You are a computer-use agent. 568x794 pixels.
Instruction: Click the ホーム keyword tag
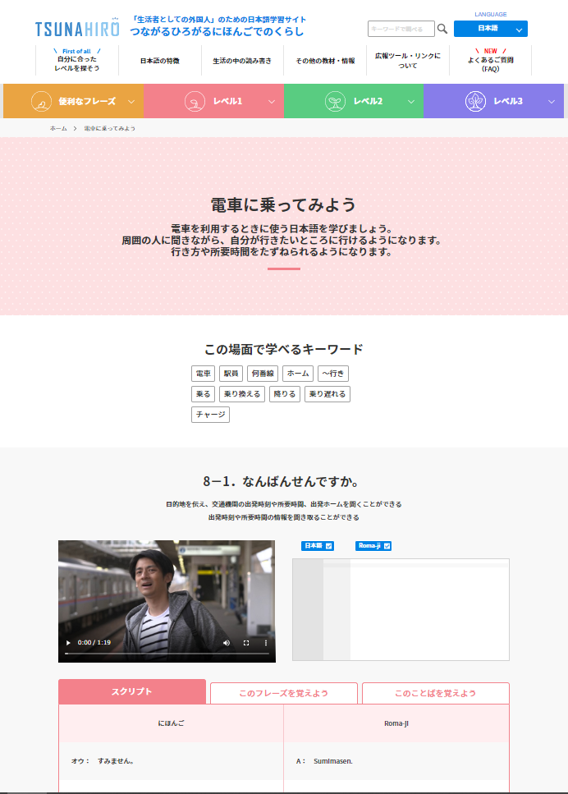[x=298, y=374]
